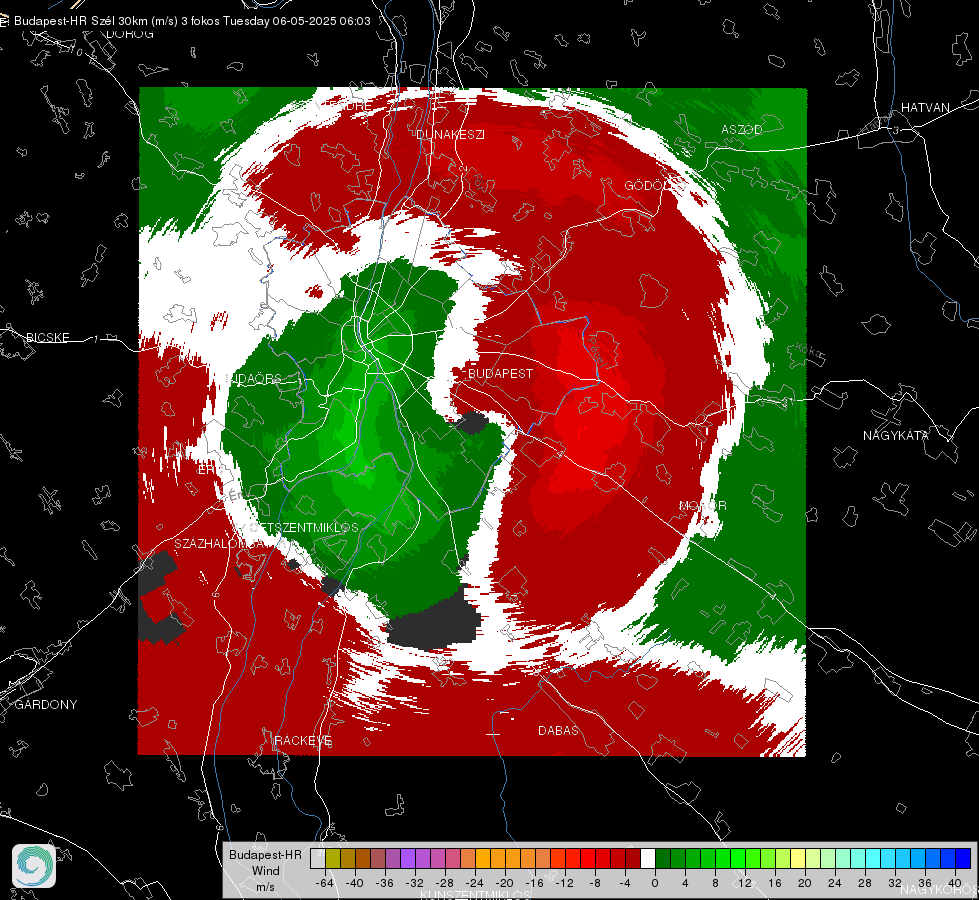This screenshot has width=979, height=900.
Task: Select the -64 value on the legend scale
Action: pyautogui.click(x=324, y=883)
